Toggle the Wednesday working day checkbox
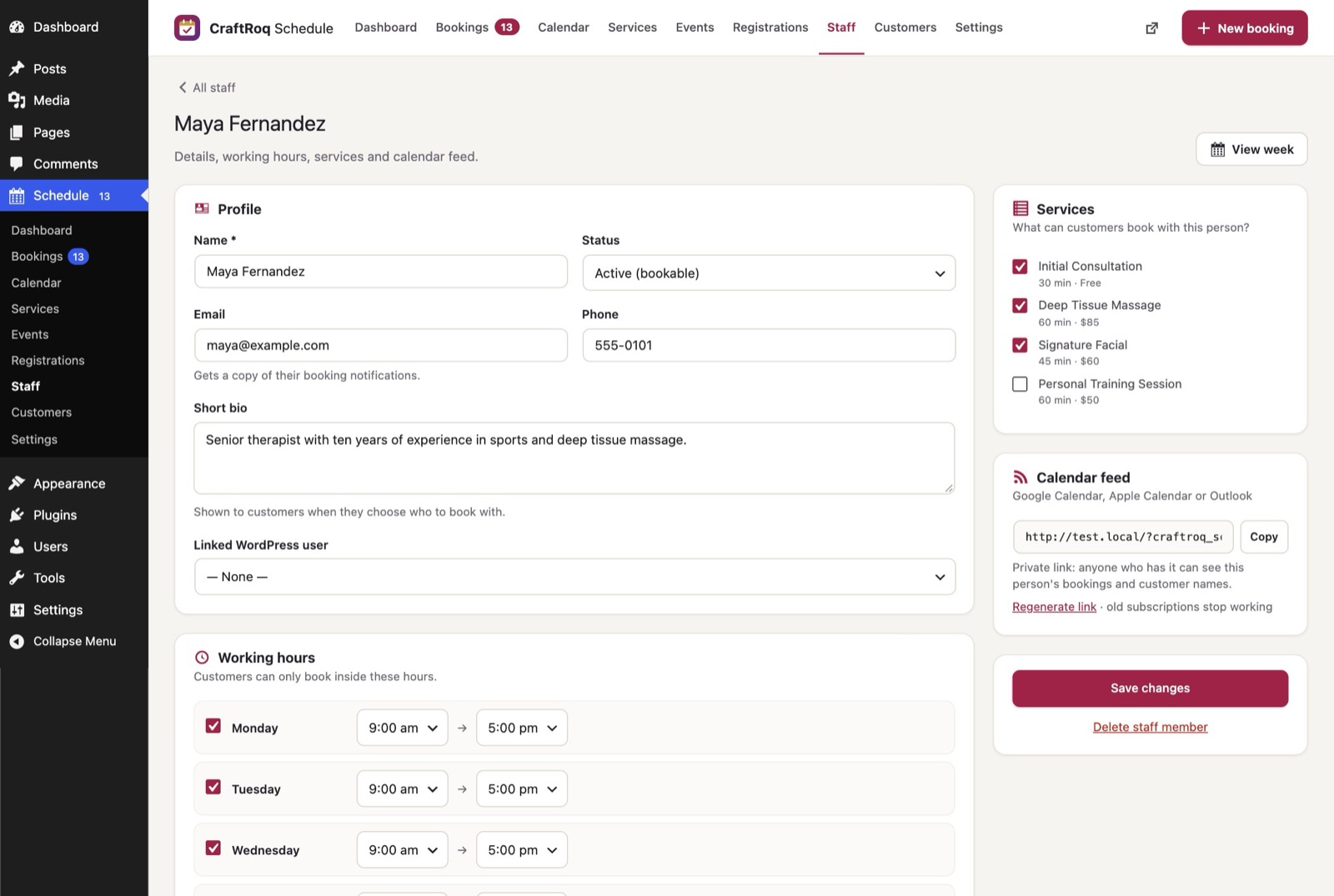1334x896 pixels. (x=213, y=848)
